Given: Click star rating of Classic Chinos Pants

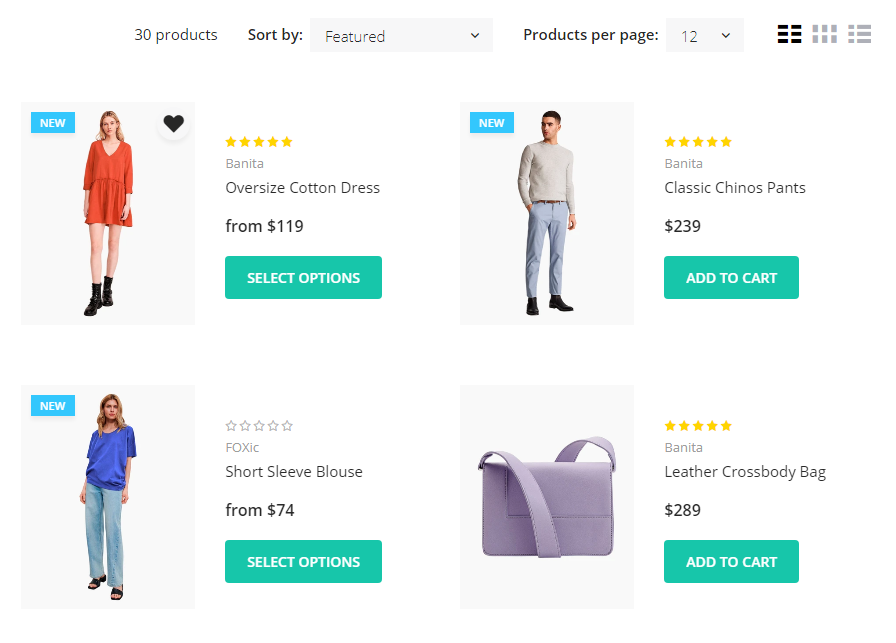Looking at the screenshot, I should pos(698,142).
